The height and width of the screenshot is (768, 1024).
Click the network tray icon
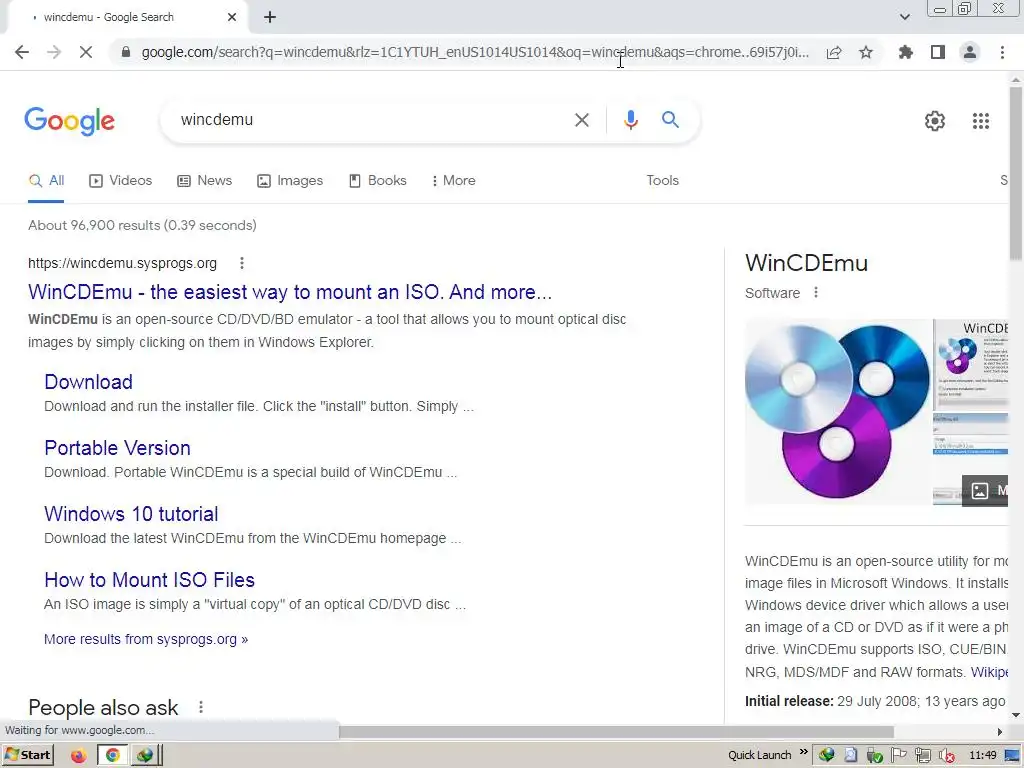922,756
